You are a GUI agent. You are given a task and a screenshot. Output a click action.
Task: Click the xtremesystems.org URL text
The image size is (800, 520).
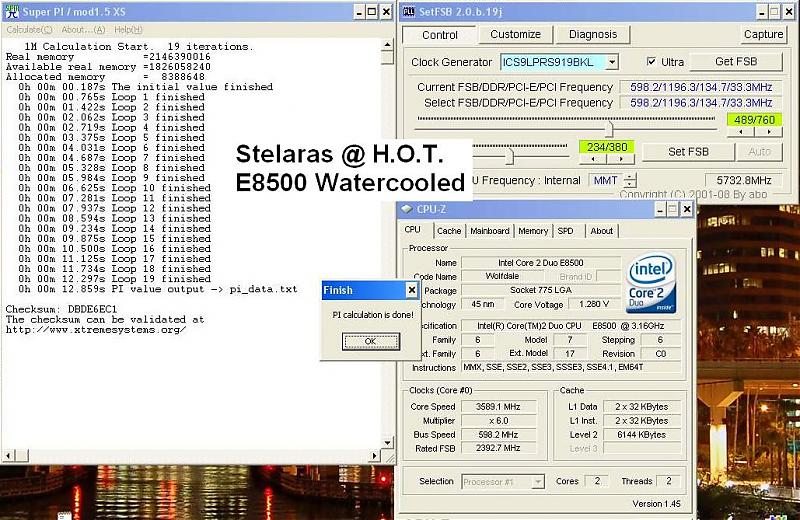96,330
